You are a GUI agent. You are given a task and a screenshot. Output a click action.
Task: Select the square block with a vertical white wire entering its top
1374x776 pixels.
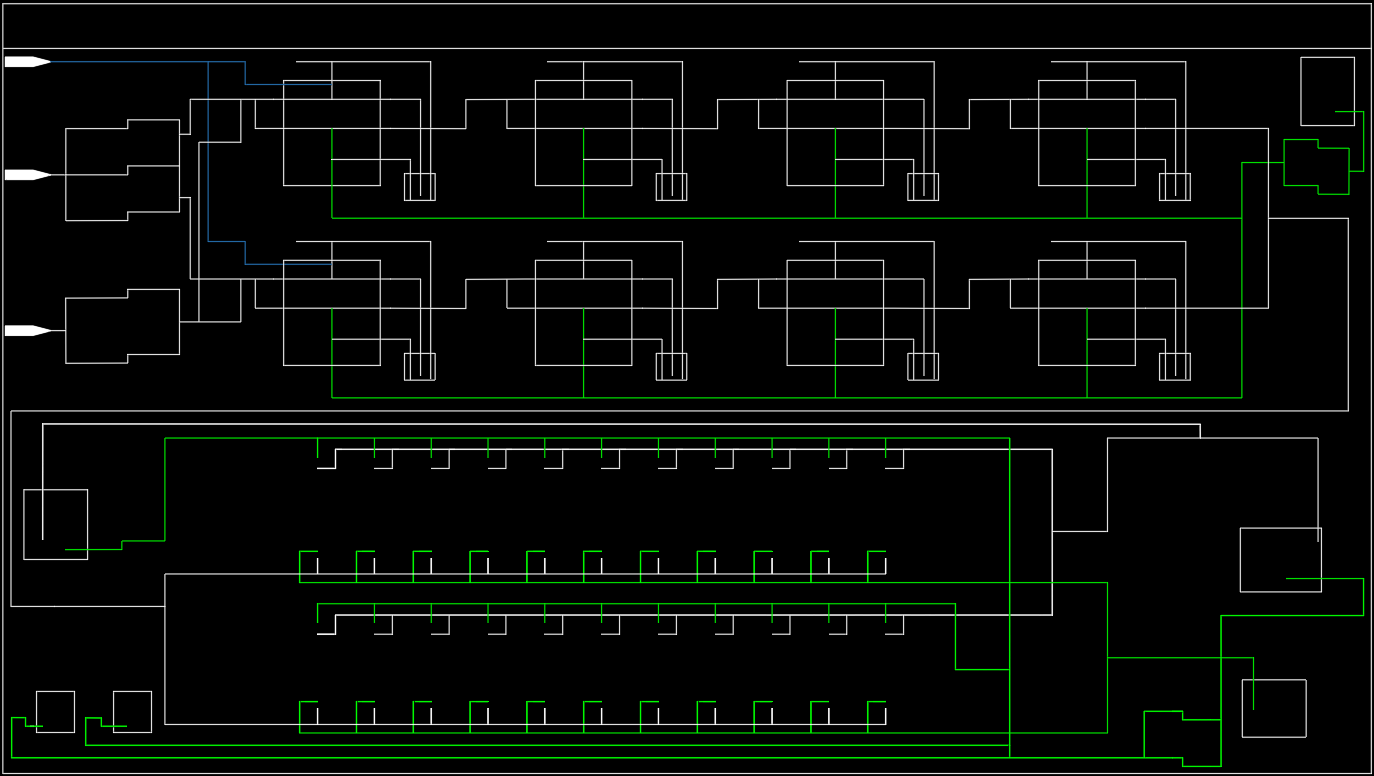(x=56, y=524)
